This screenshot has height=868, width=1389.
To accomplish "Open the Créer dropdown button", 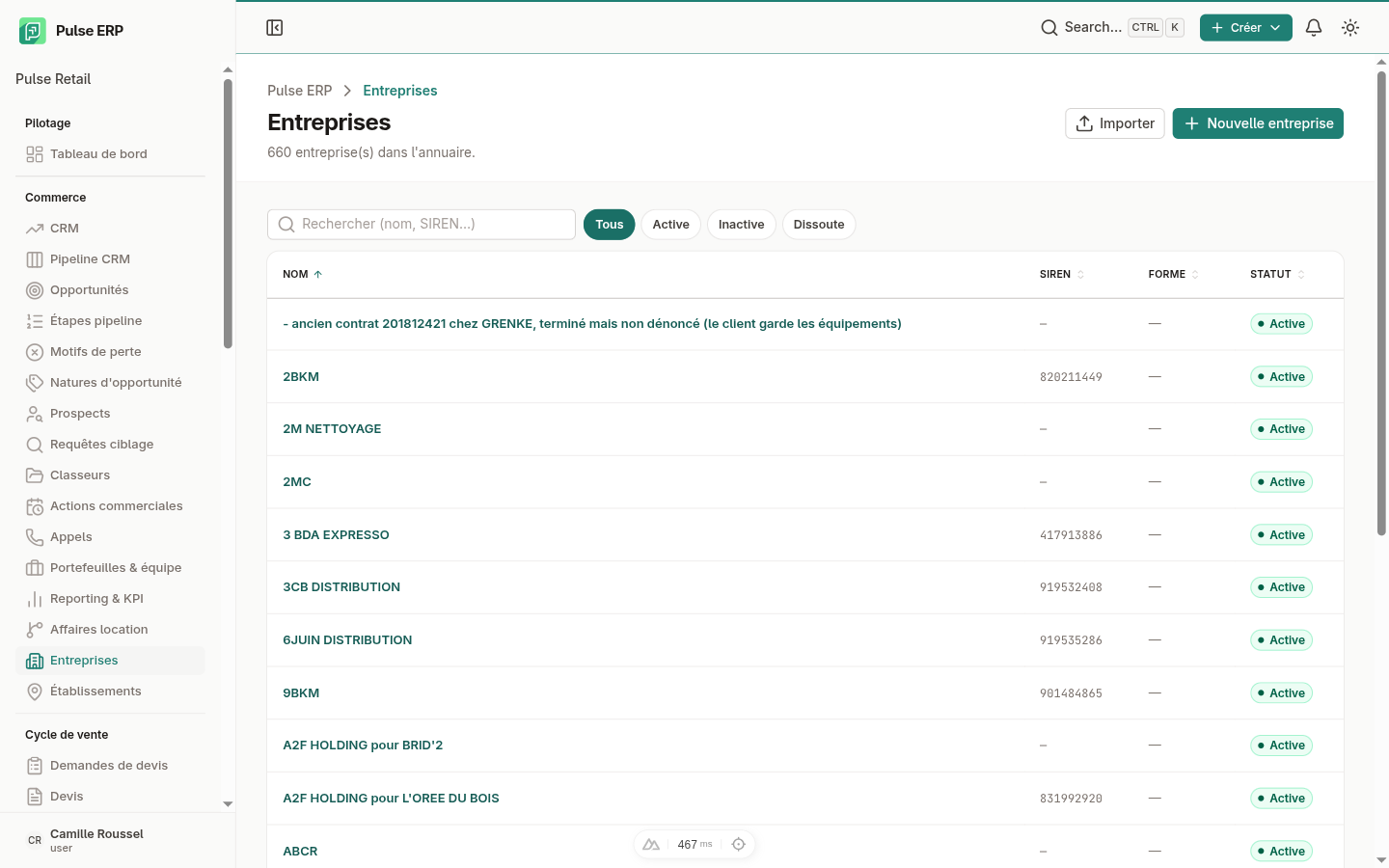I will (1245, 28).
